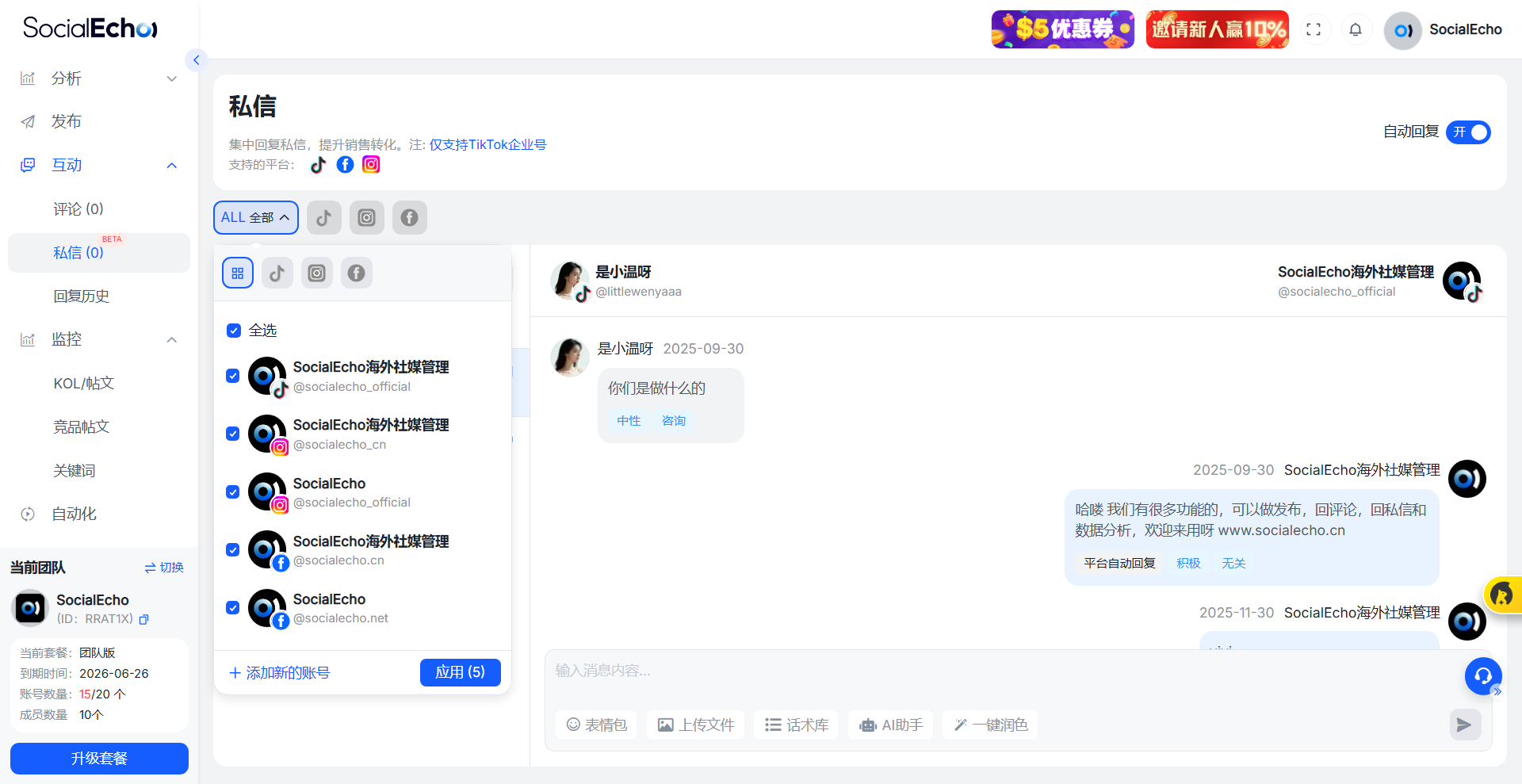
Task: Click the SocialEcho logo
Action: (x=90, y=28)
